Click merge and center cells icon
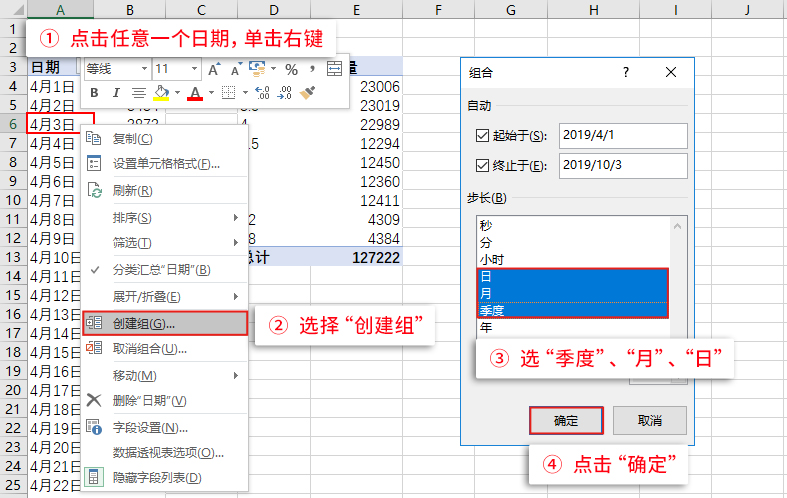Viewport: 787px width, 498px height. click(334, 69)
